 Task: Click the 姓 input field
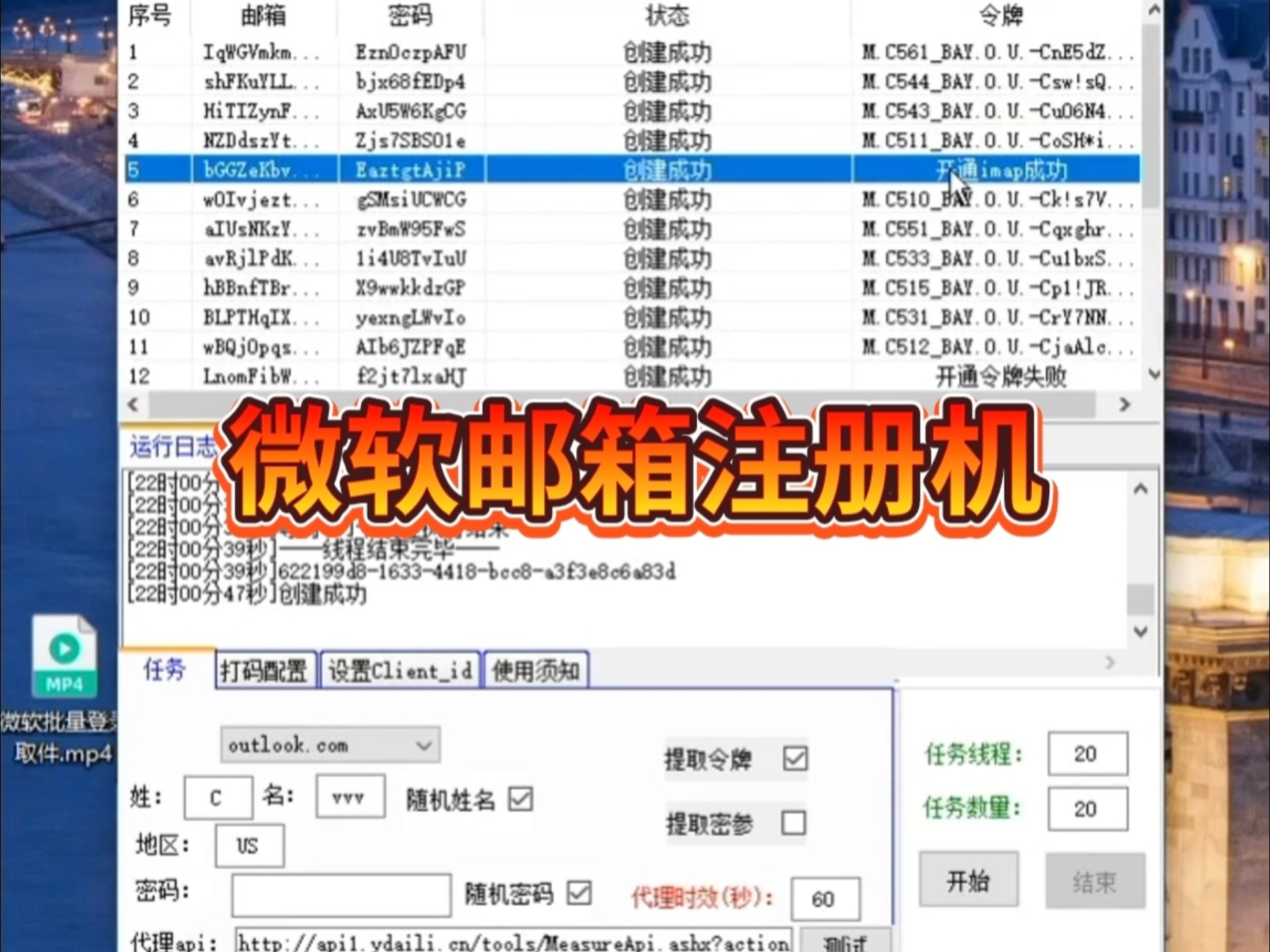click(x=218, y=797)
